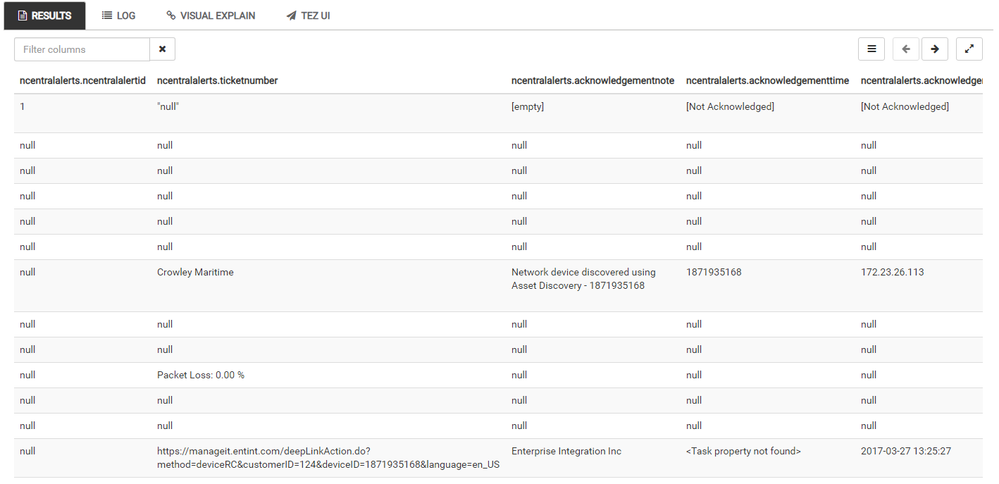The height and width of the screenshot is (484, 999).
Task: Switch to the Results tab
Action: [45, 16]
